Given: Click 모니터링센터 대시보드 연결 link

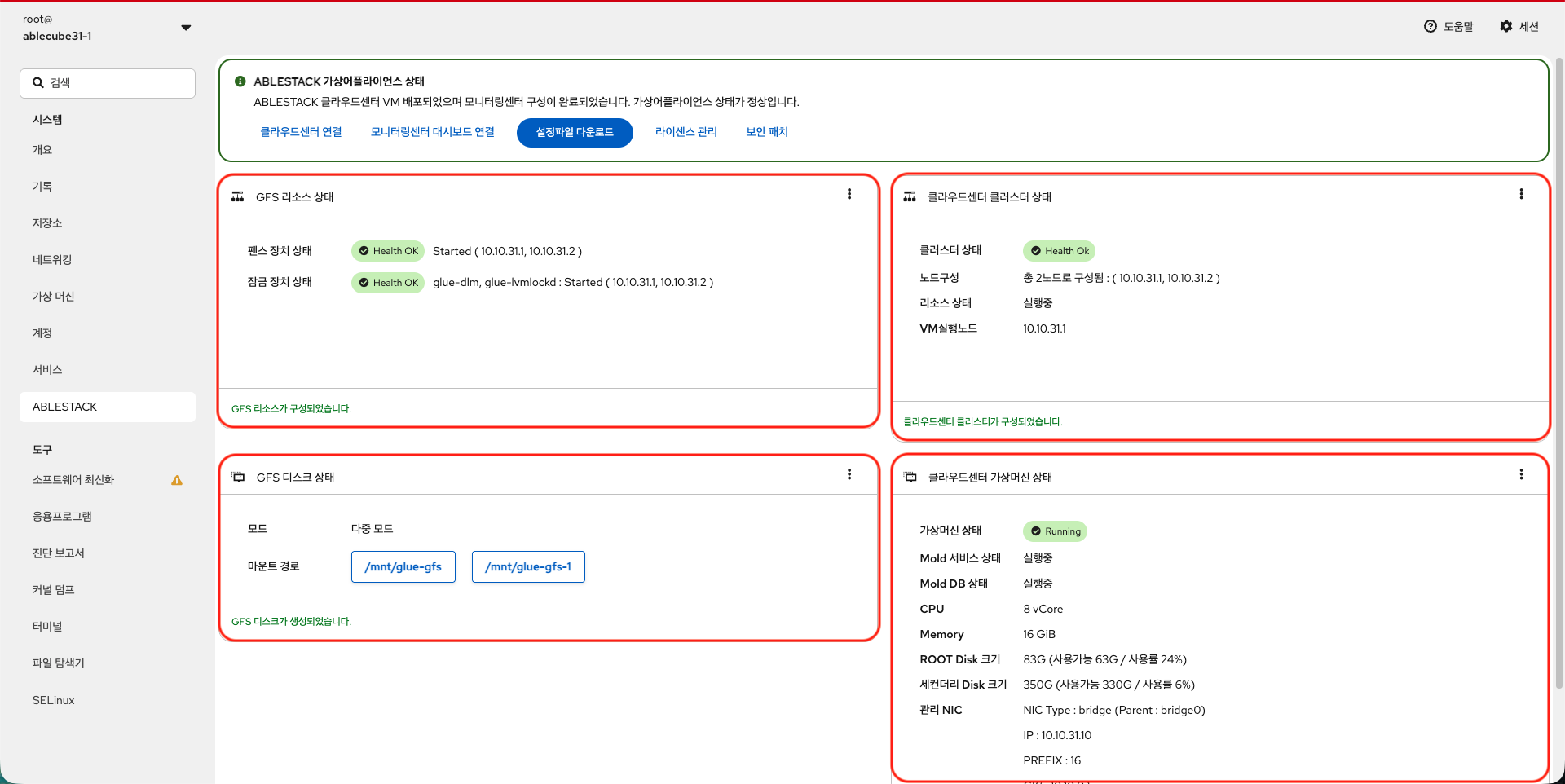Looking at the screenshot, I should tap(433, 132).
